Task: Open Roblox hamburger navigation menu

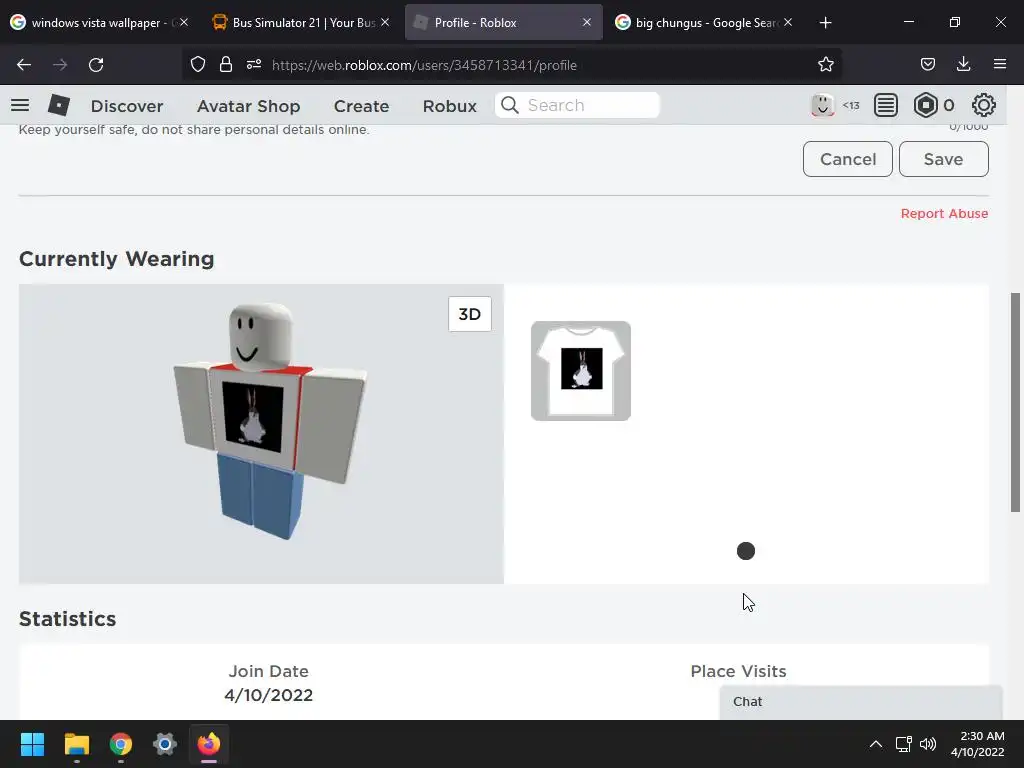Action: pos(20,105)
